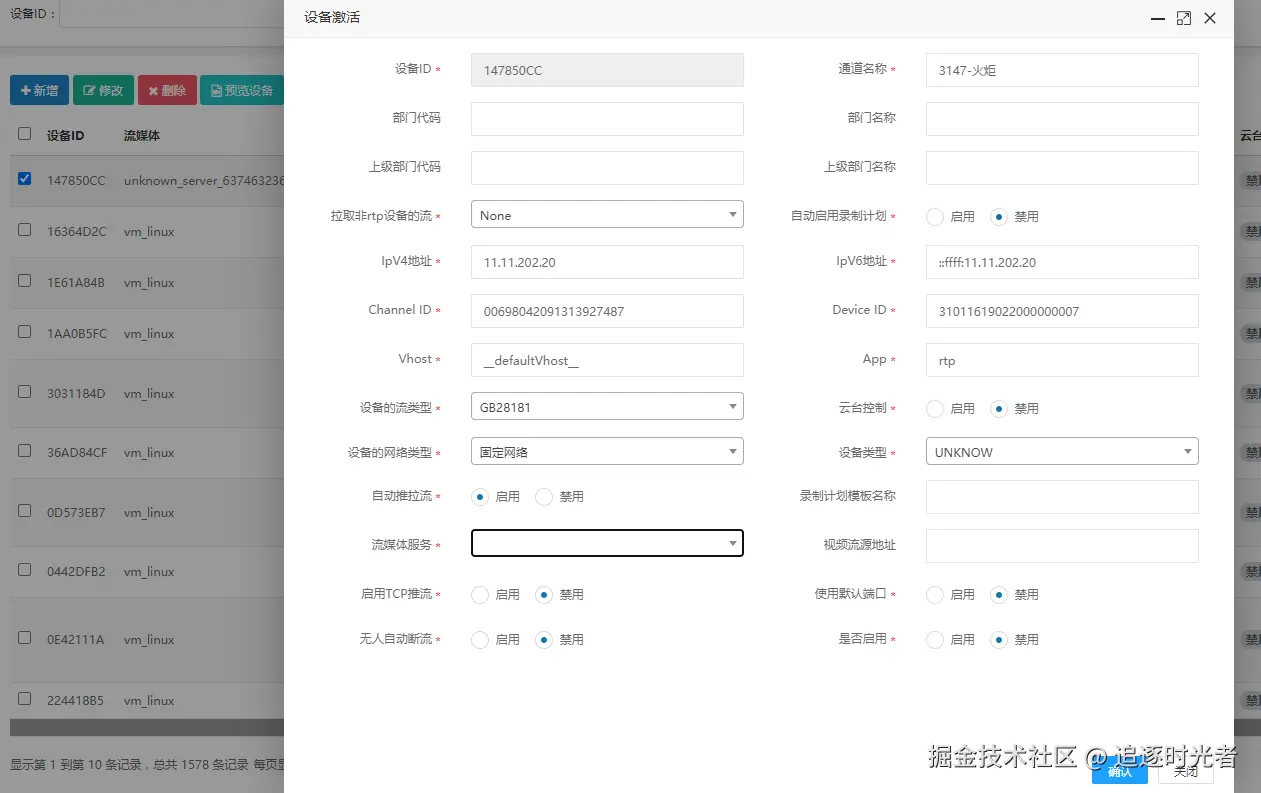Select 启用 for 是否启用
1261x793 pixels.
(x=935, y=639)
